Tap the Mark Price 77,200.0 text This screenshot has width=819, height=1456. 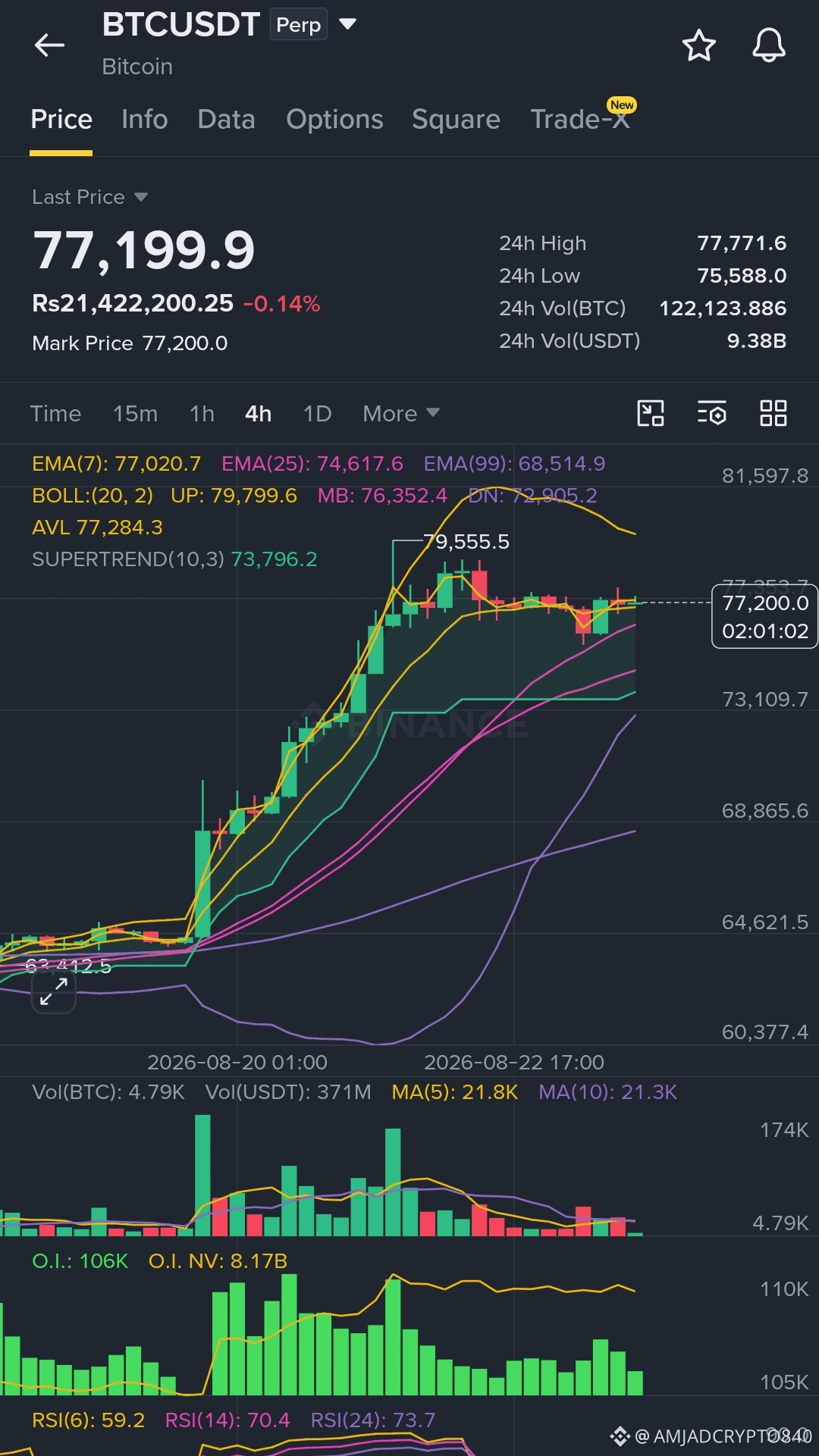[x=130, y=343]
